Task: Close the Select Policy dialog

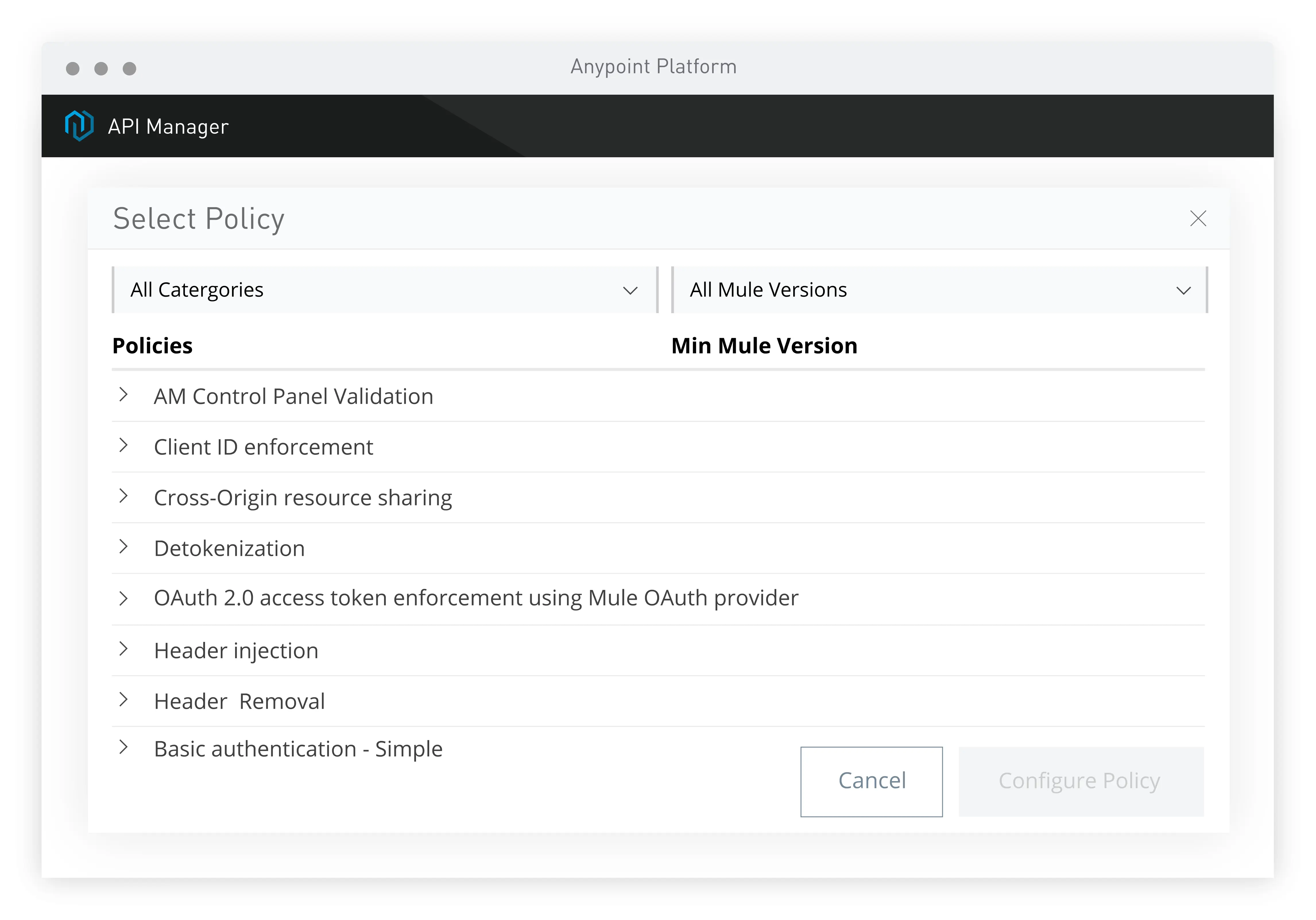Action: 1198,218
